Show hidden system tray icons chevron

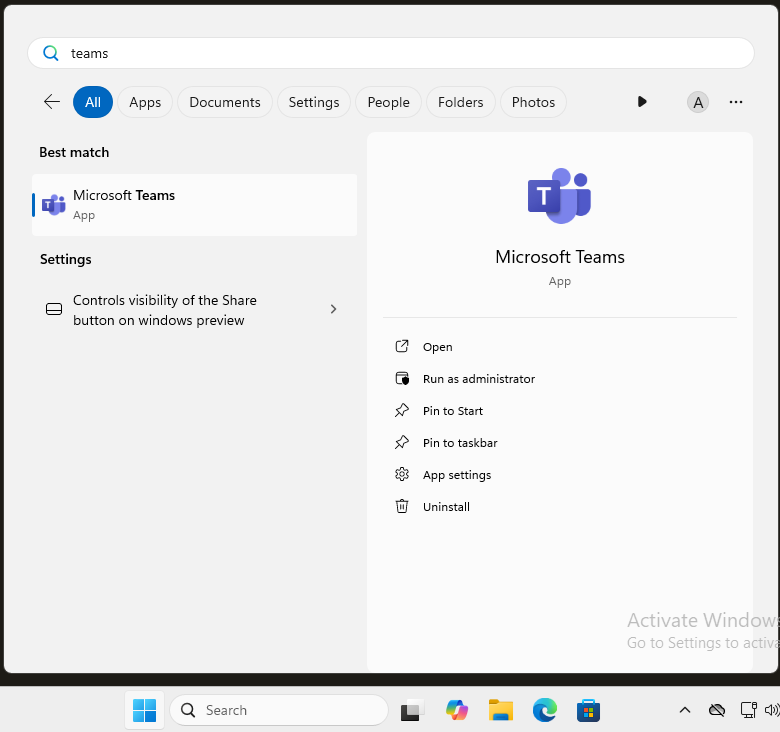click(x=685, y=710)
